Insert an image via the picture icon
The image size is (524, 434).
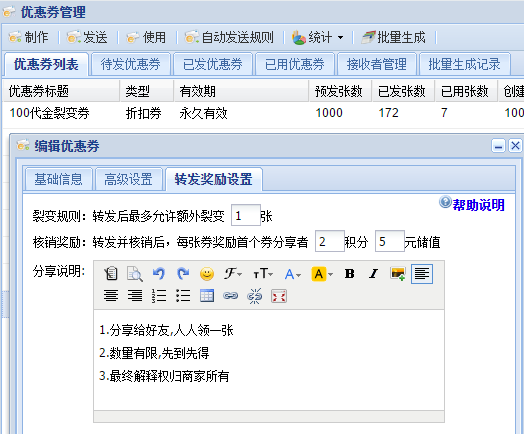pyautogui.click(x=398, y=274)
